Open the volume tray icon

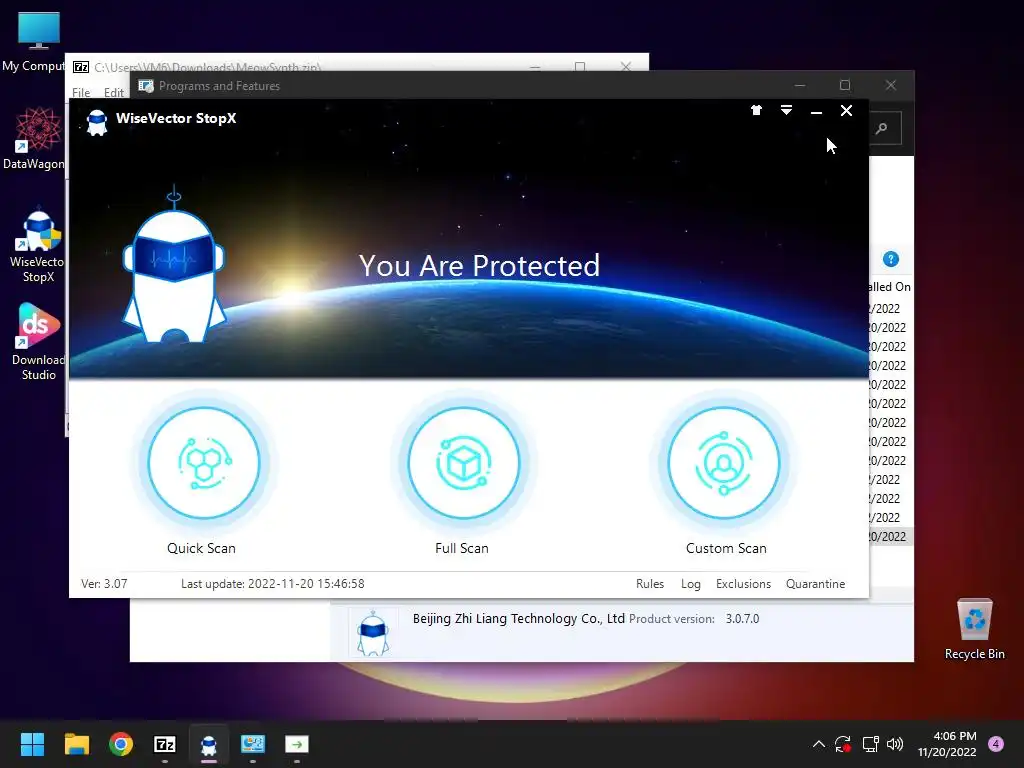tap(895, 744)
